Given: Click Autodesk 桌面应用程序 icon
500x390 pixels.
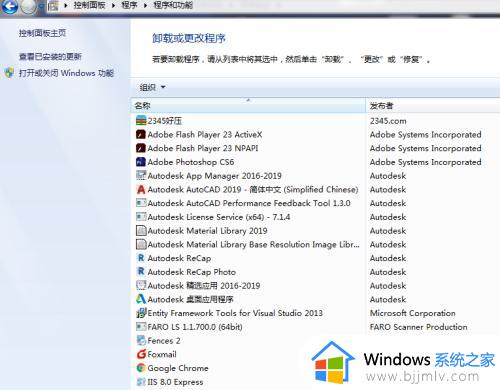Looking at the screenshot, I should pyautogui.click(x=141, y=299).
